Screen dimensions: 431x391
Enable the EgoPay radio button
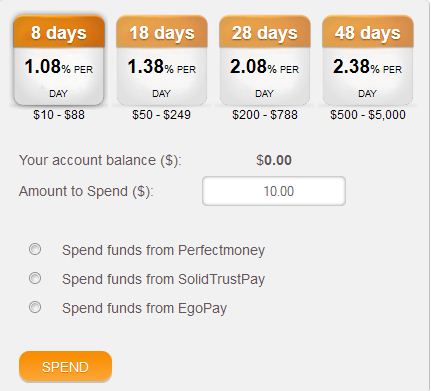click(x=35, y=307)
